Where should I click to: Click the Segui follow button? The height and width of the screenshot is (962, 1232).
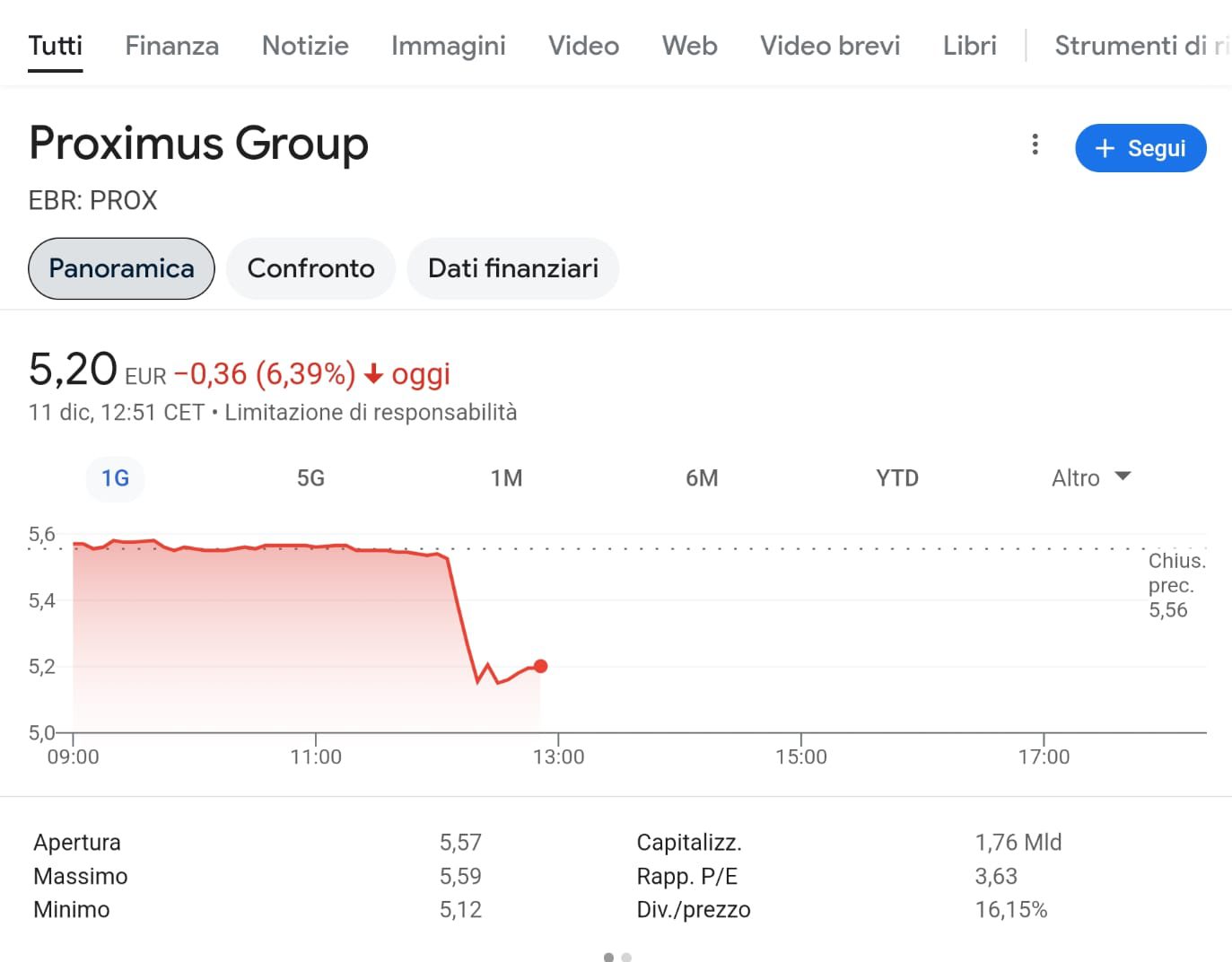pyautogui.click(x=1140, y=148)
